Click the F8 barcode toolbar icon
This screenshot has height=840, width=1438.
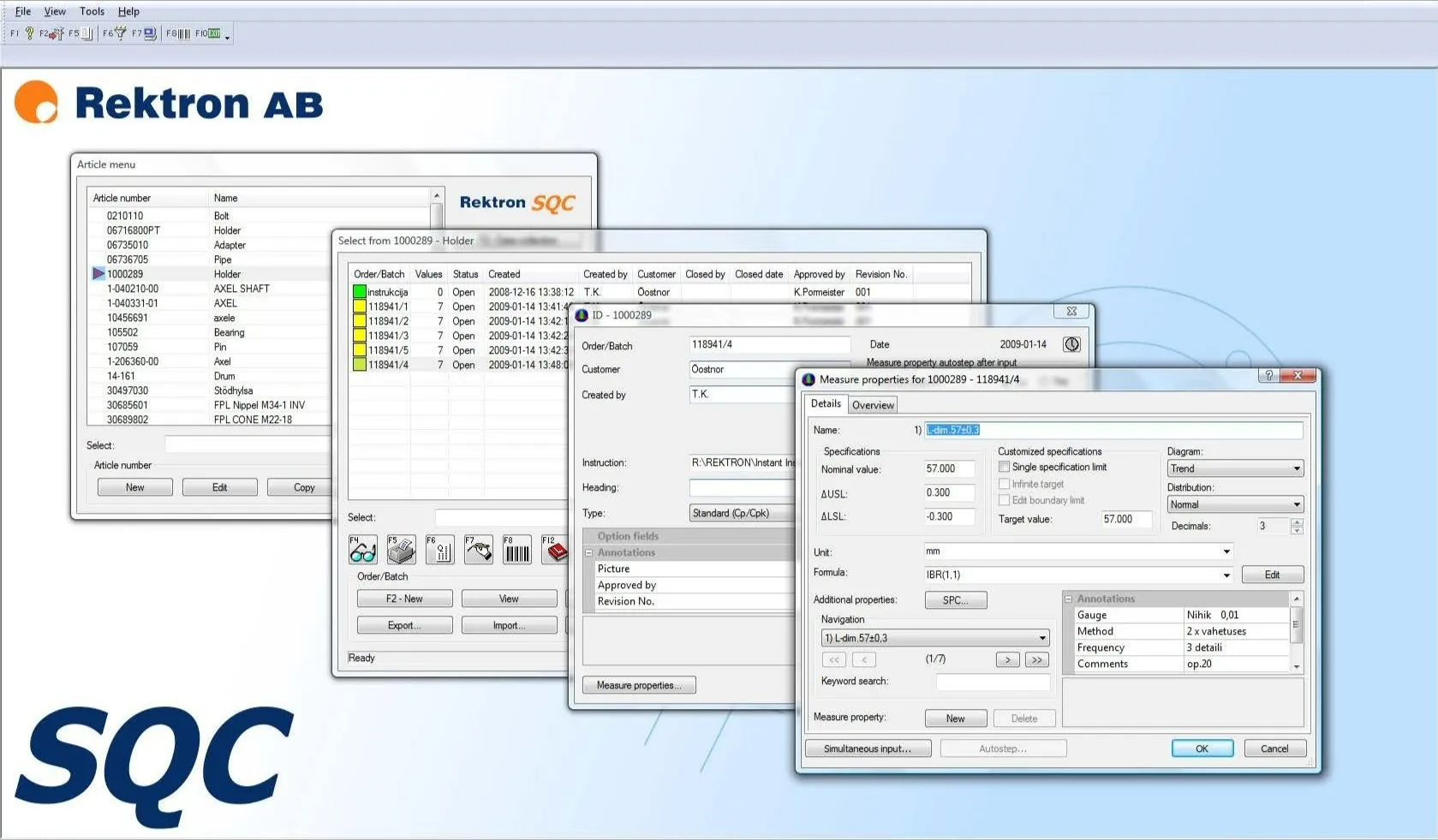pos(184,33)
